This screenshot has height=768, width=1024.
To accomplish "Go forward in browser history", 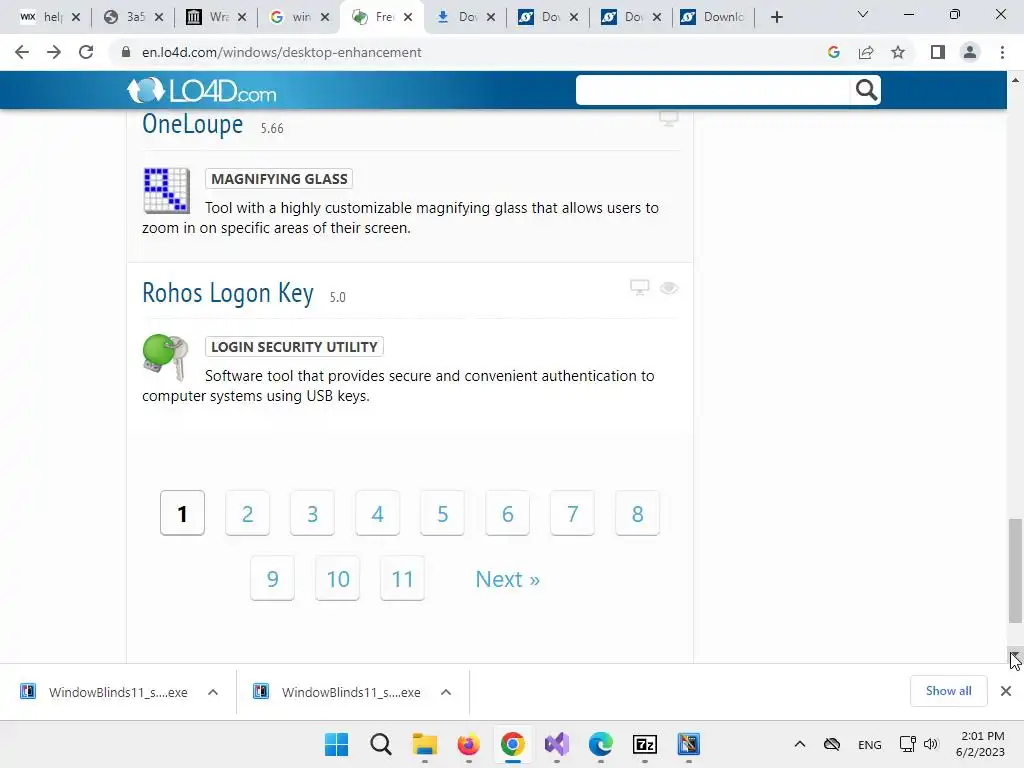I will point(54,52).
